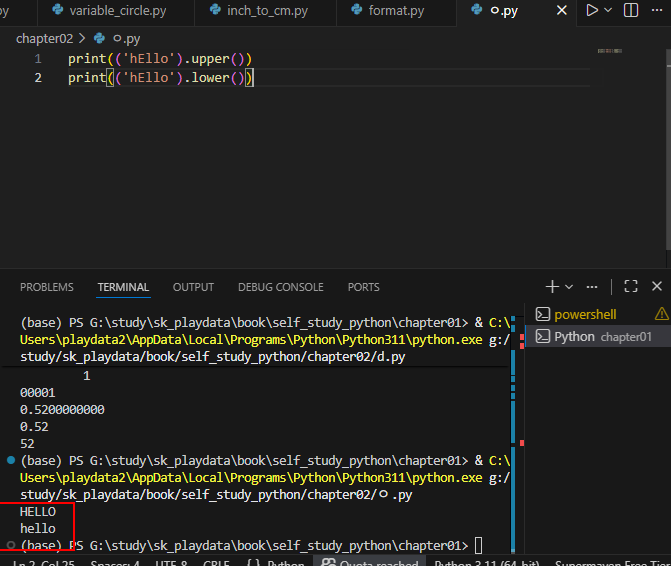Click the Python terminal icon in the list
Image resolution: width=671 pixels, height=566 pixels.
(543, 337)
